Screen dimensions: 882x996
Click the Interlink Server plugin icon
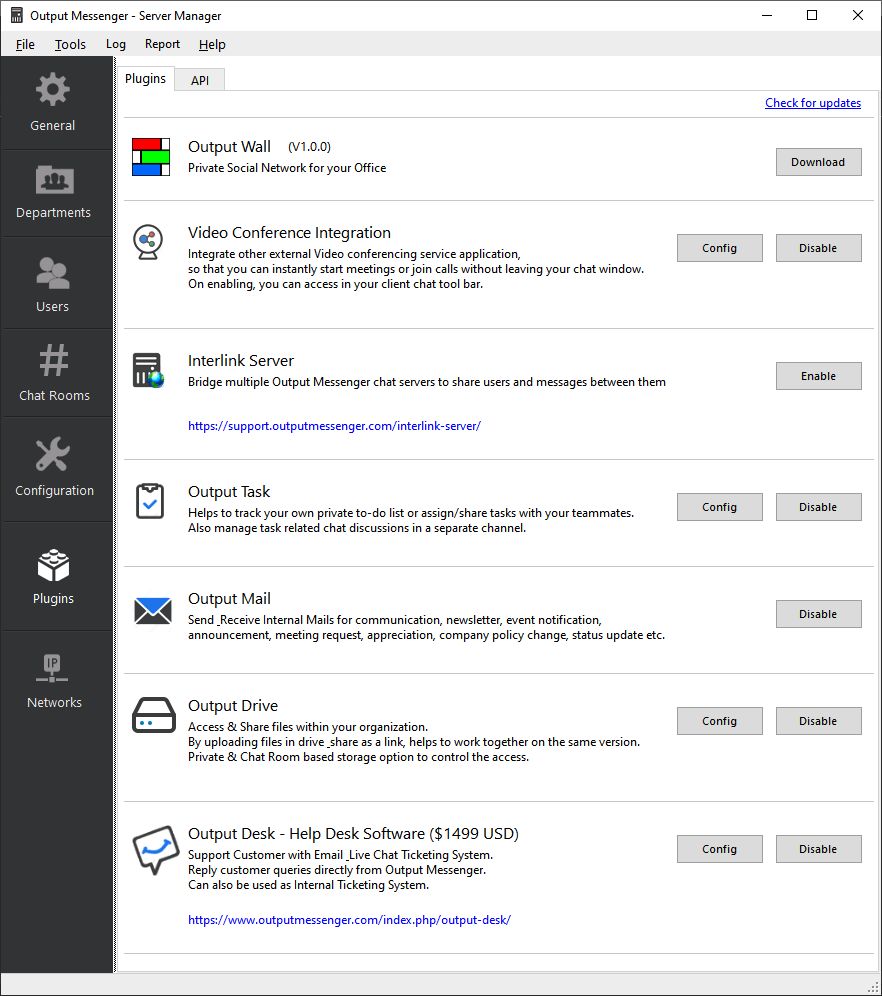click(x=149, y=370)
